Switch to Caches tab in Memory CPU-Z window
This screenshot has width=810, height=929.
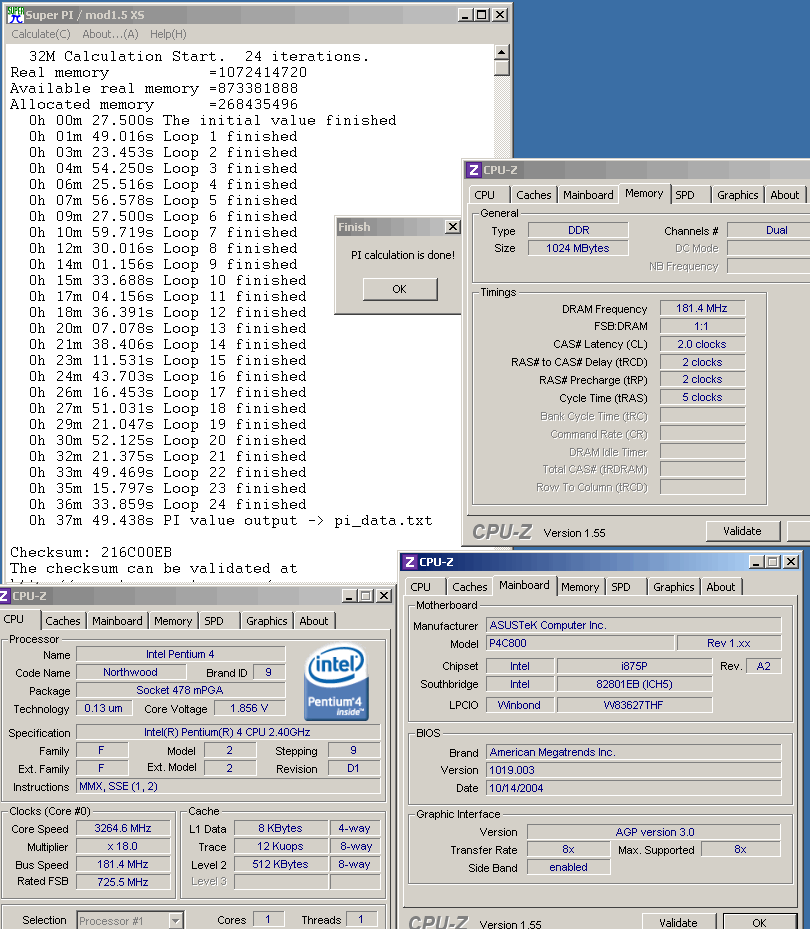(x=533, y=194)
